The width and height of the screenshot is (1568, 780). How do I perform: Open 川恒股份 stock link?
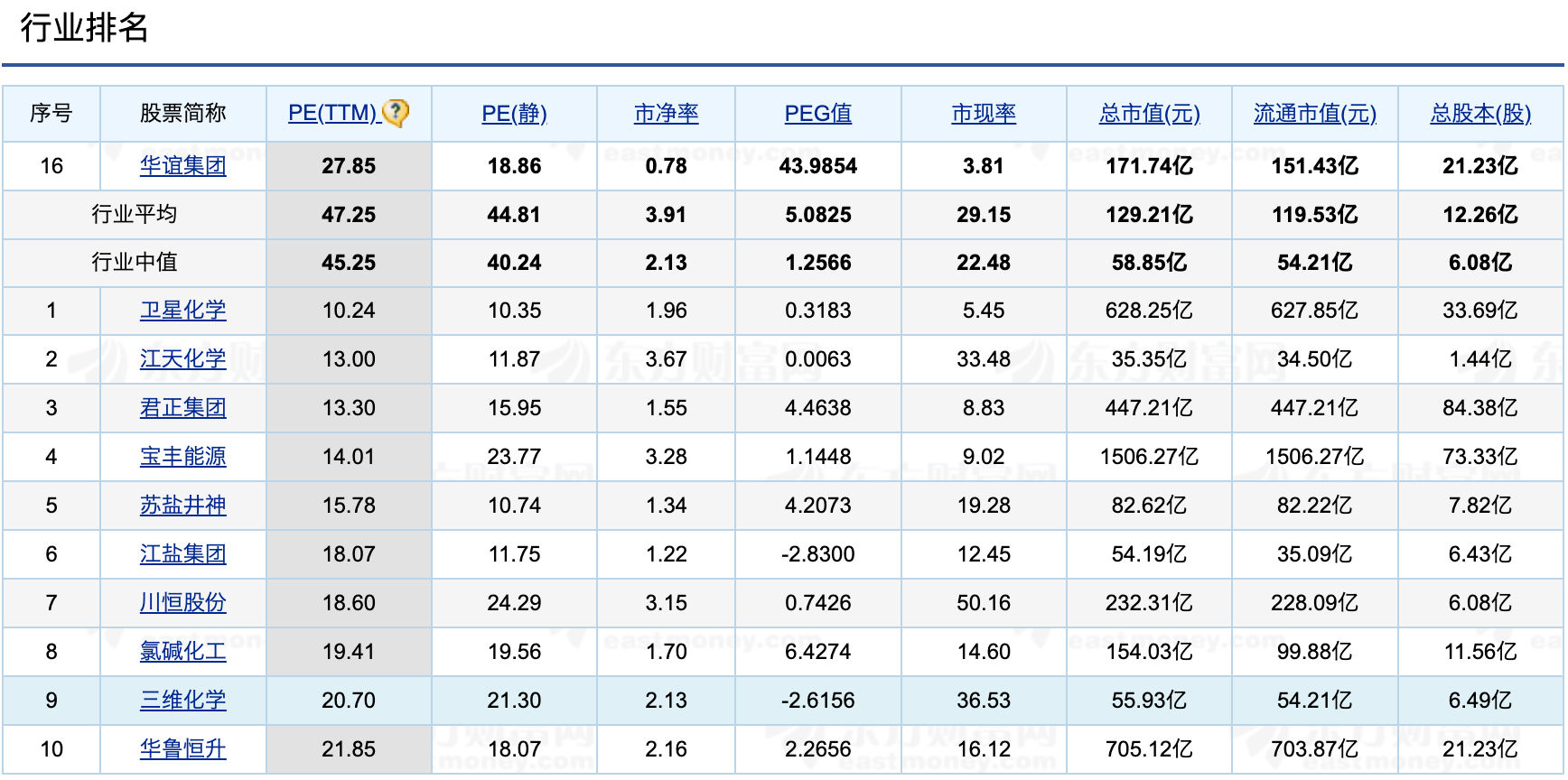(x=183, y=603)
